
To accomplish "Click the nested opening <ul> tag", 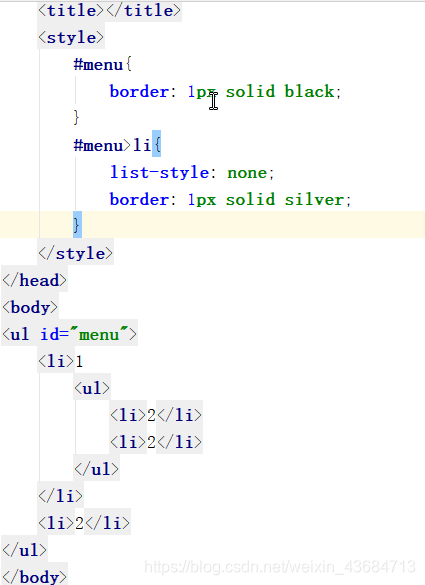I will click(92, 388).
